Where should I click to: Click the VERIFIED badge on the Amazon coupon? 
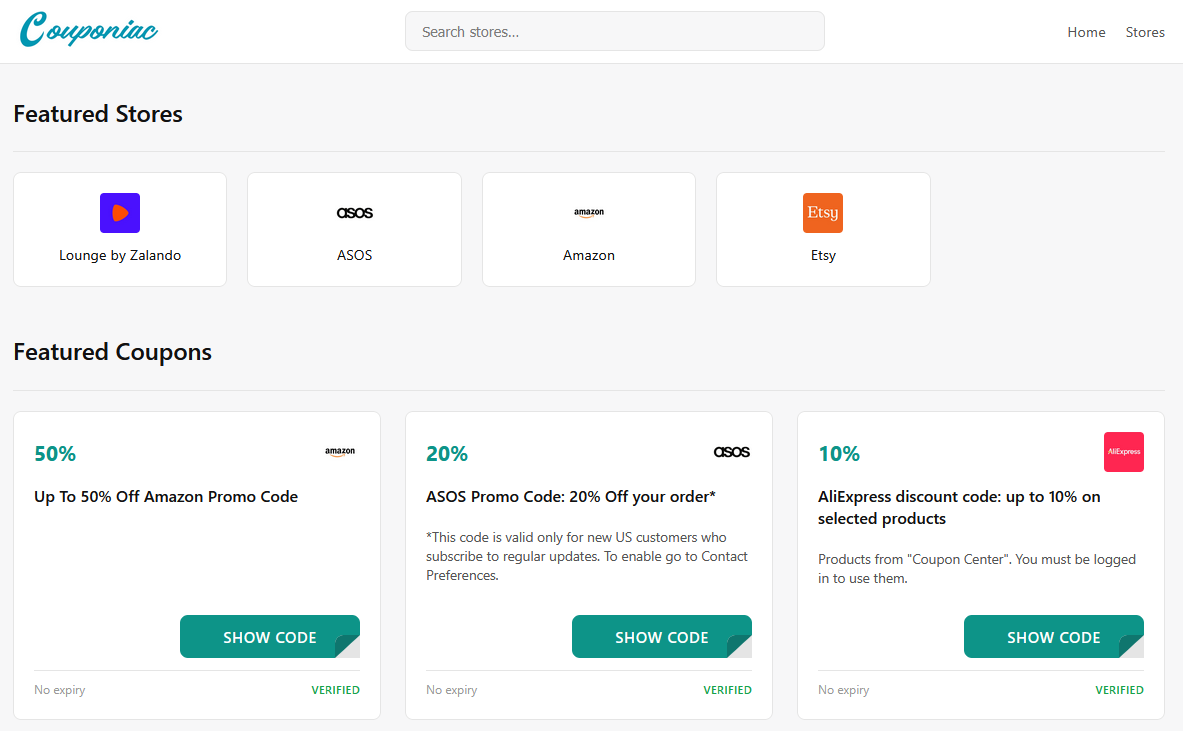336,690
